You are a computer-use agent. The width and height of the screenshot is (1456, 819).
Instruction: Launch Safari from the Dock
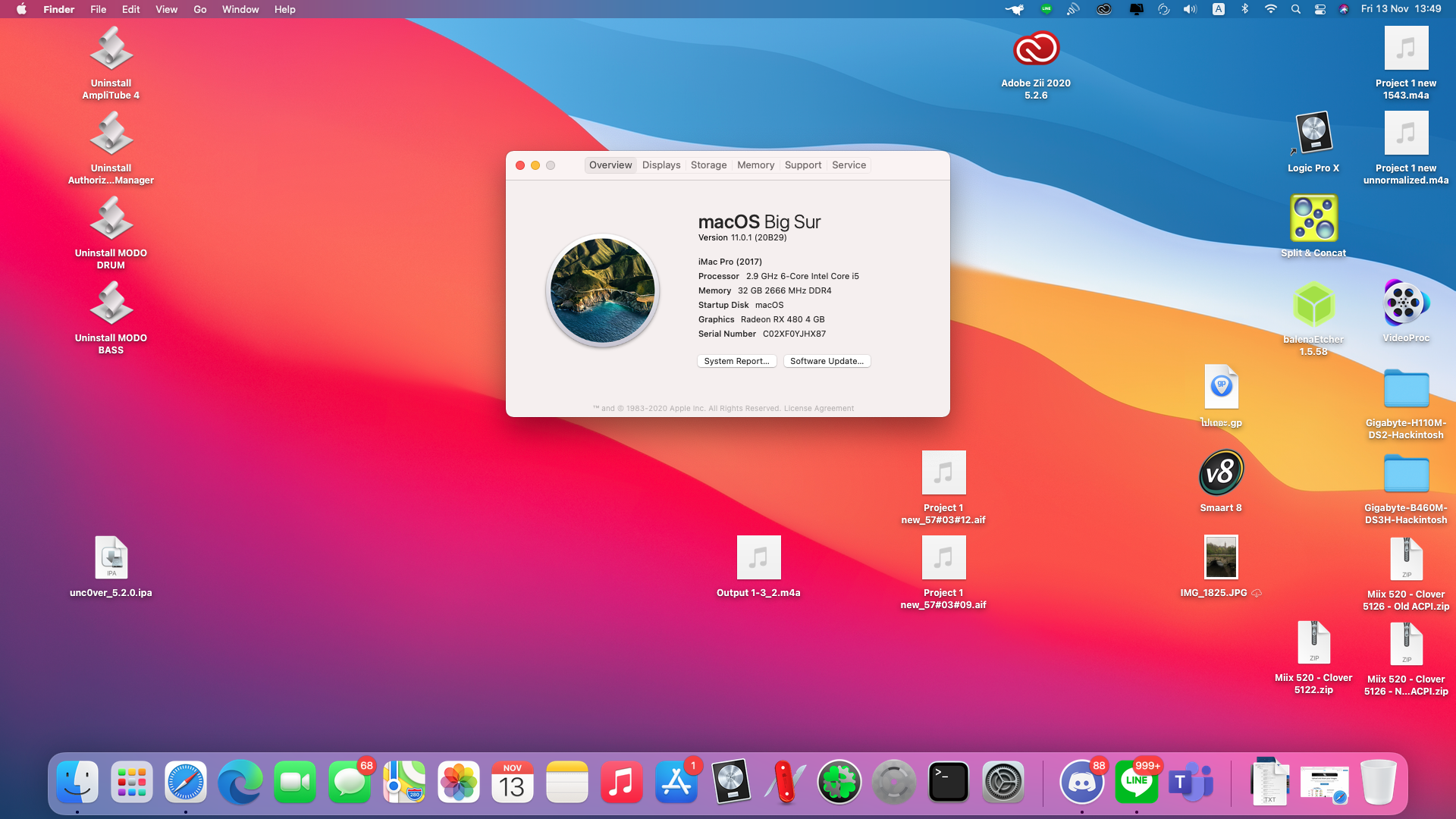(x=186, y=782)
